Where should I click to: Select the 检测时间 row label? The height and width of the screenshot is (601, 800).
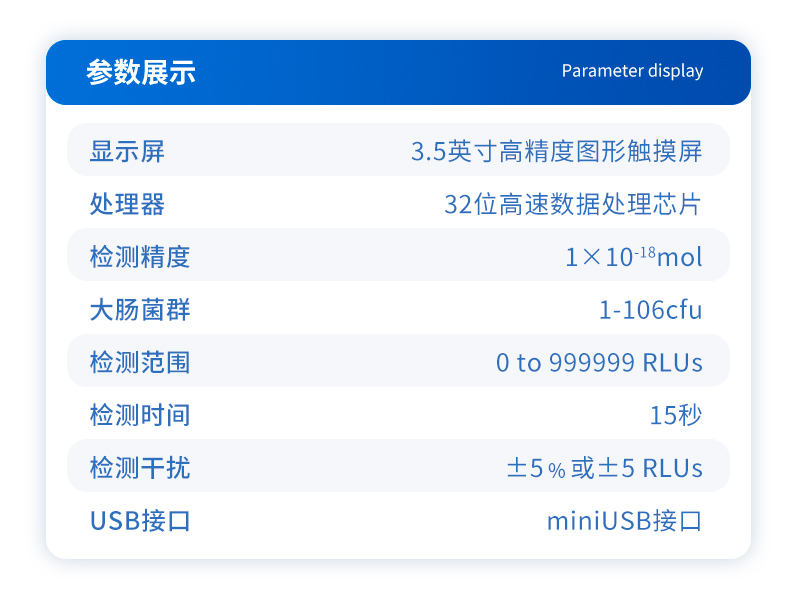pos(140,415)
